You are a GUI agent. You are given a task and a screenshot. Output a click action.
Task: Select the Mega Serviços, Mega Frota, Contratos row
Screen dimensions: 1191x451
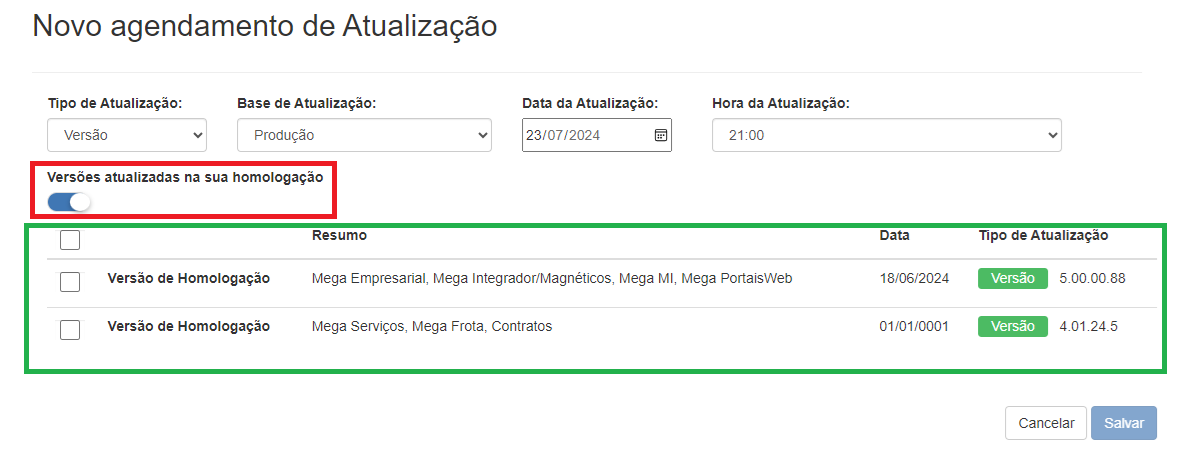pyautogui.click(x=431, y=326)
